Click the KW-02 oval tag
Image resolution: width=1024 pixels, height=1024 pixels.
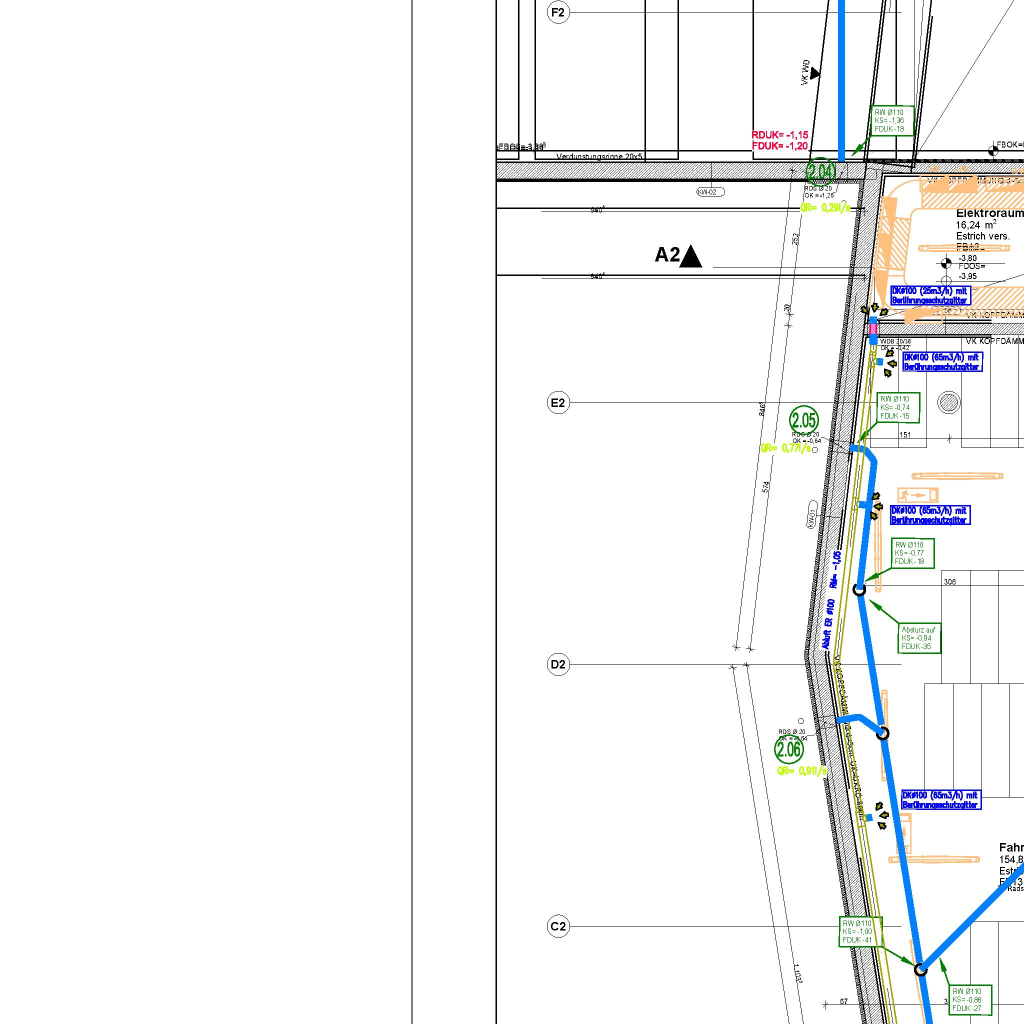pos(709,192)
